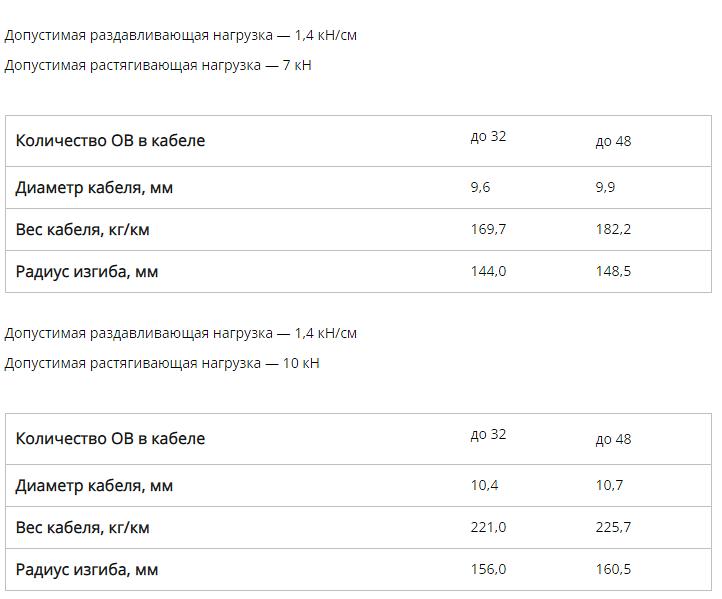Select the cable weight value 182,2
The width and height of the screenshot is (722, 599).
click(x=613, y=229)
